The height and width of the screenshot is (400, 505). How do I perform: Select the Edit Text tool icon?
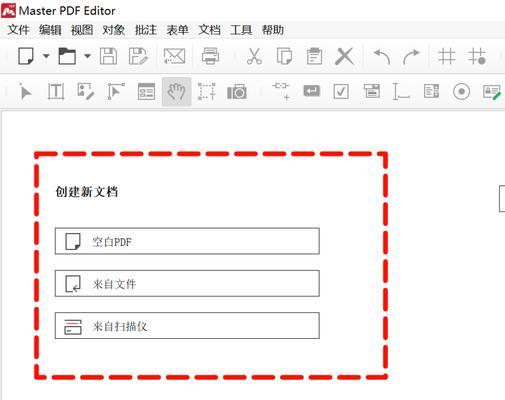tap(56, 91)
